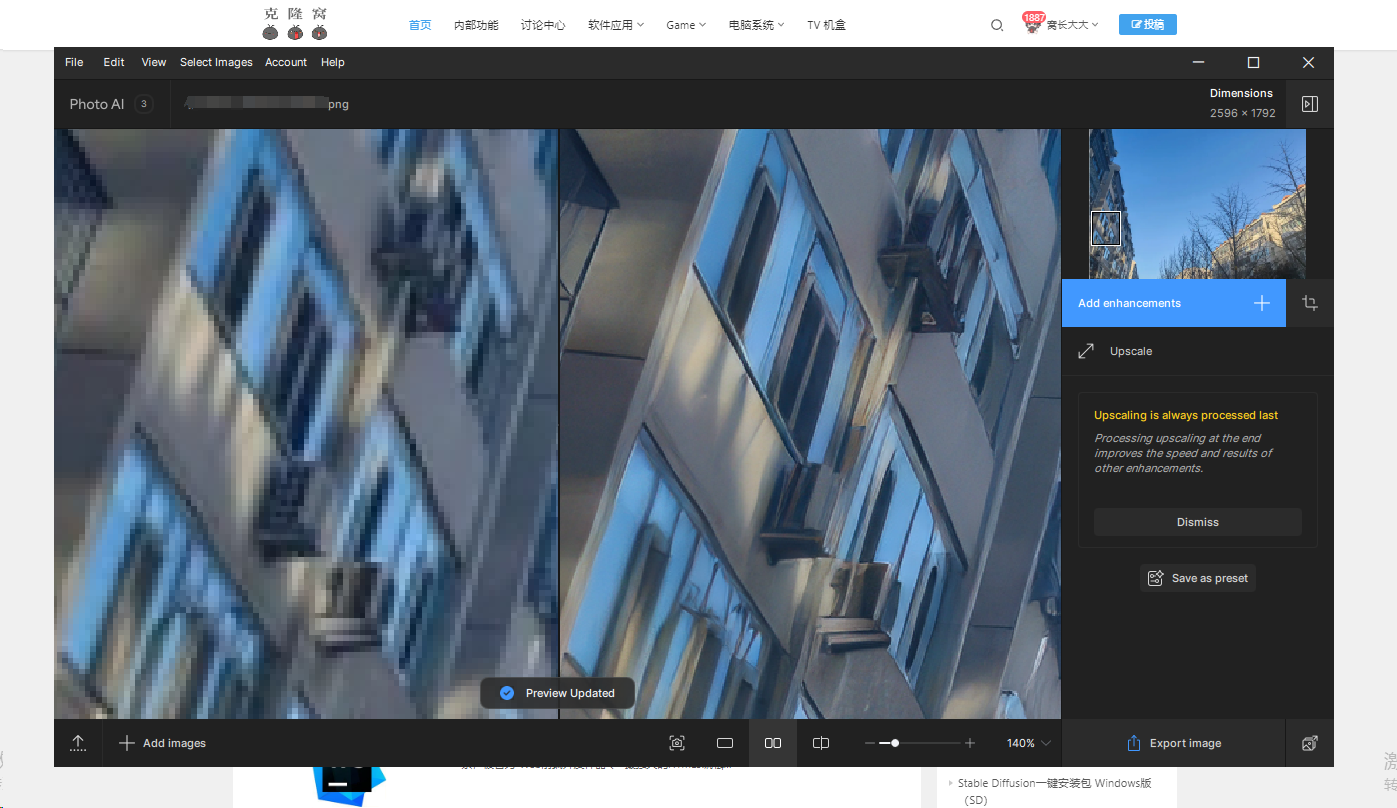Click the blue 投稿 button on website

point(1148,25)
